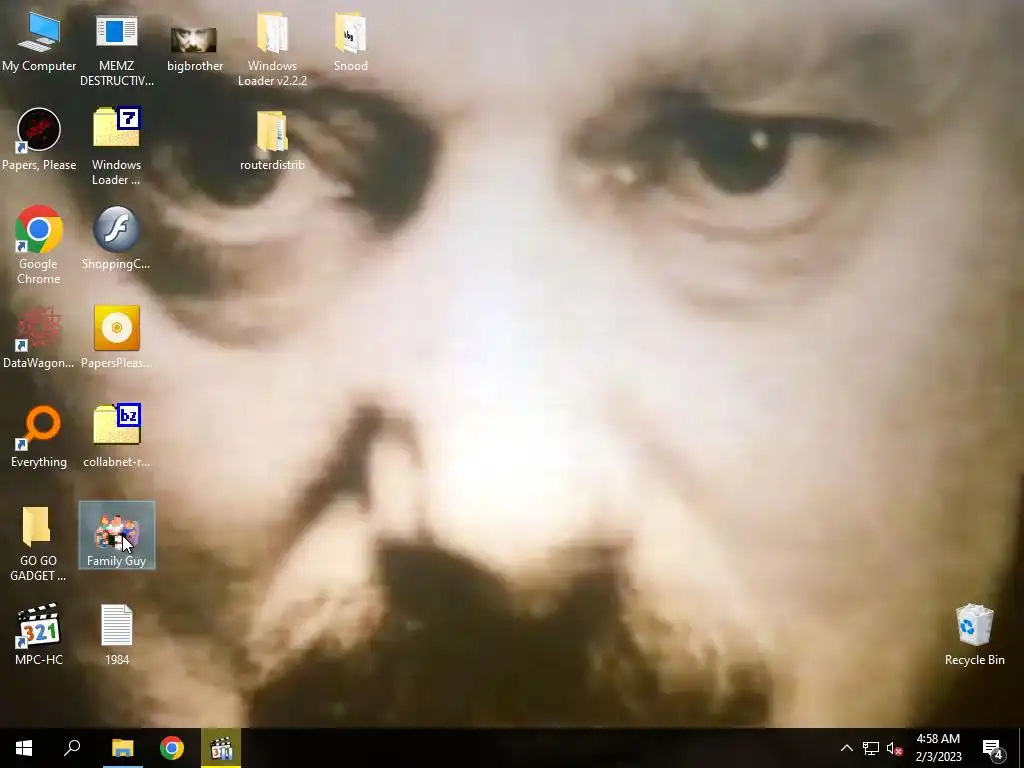The image size is (1024, 768).
Task: Open the muted volume tray icon
Action: tap(895, 748)
